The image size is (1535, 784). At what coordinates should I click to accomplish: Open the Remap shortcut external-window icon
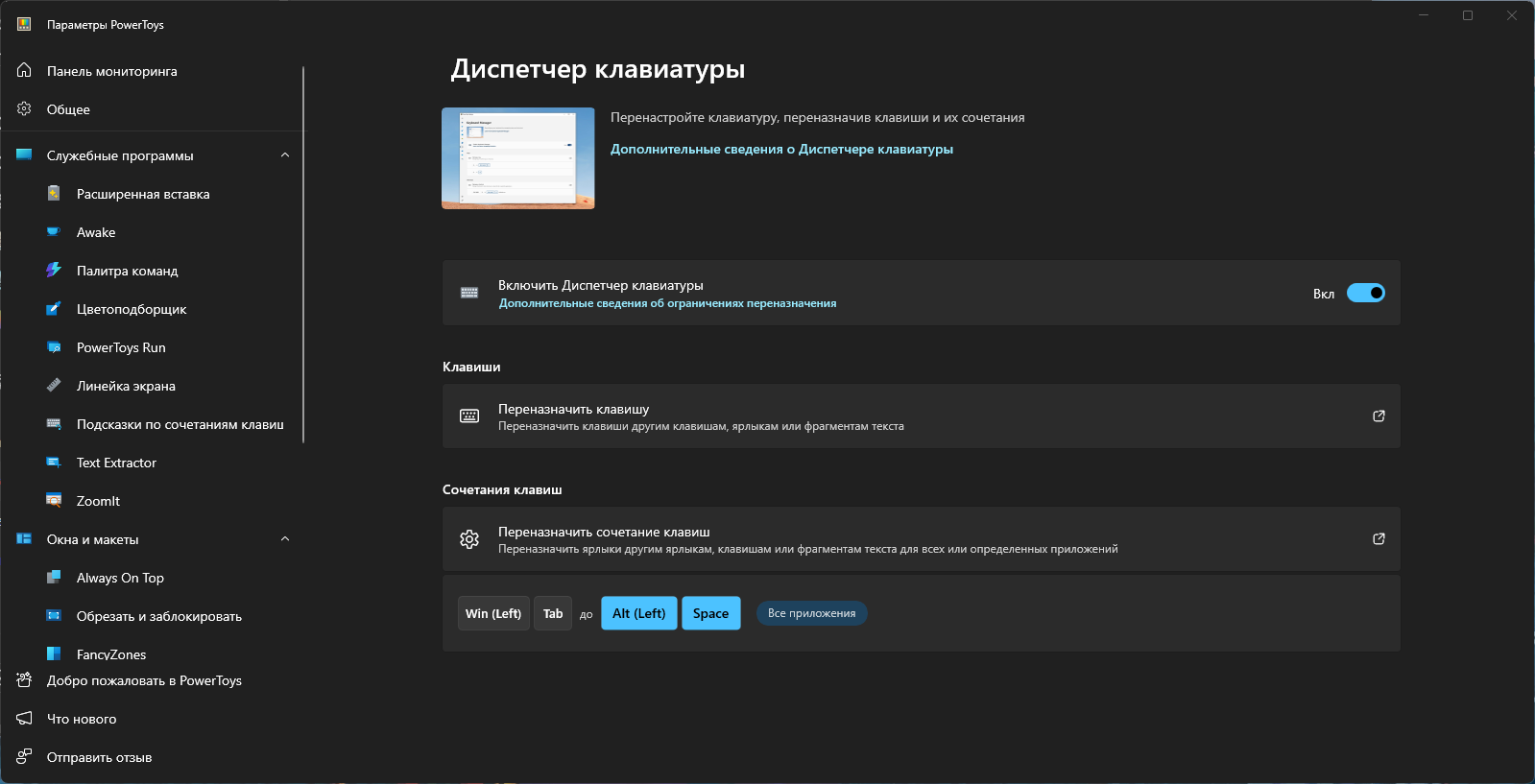point(1379,538)
